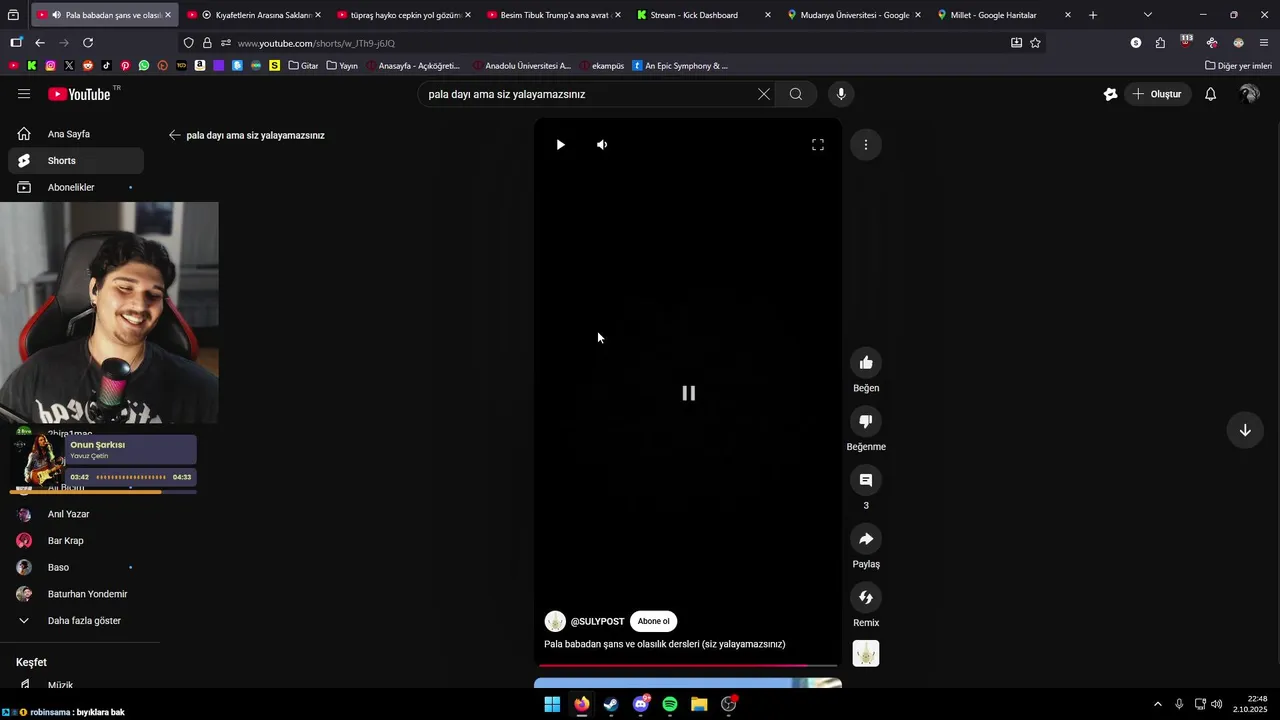Open Abonelikler in the sidebar
Screen dimensions: 1280x720
(x=76, y=187)
